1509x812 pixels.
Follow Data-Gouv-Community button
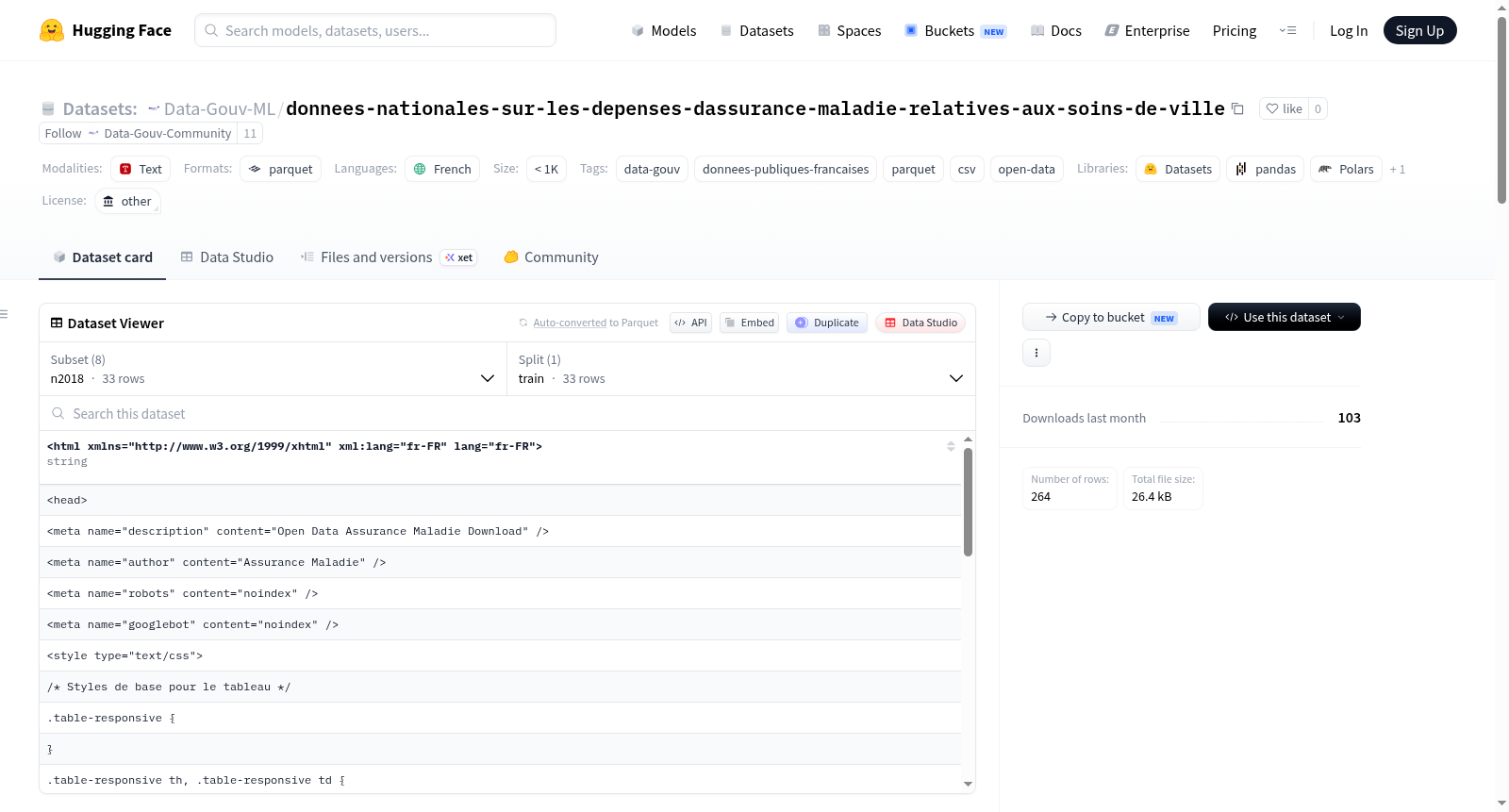click(138, 133)
